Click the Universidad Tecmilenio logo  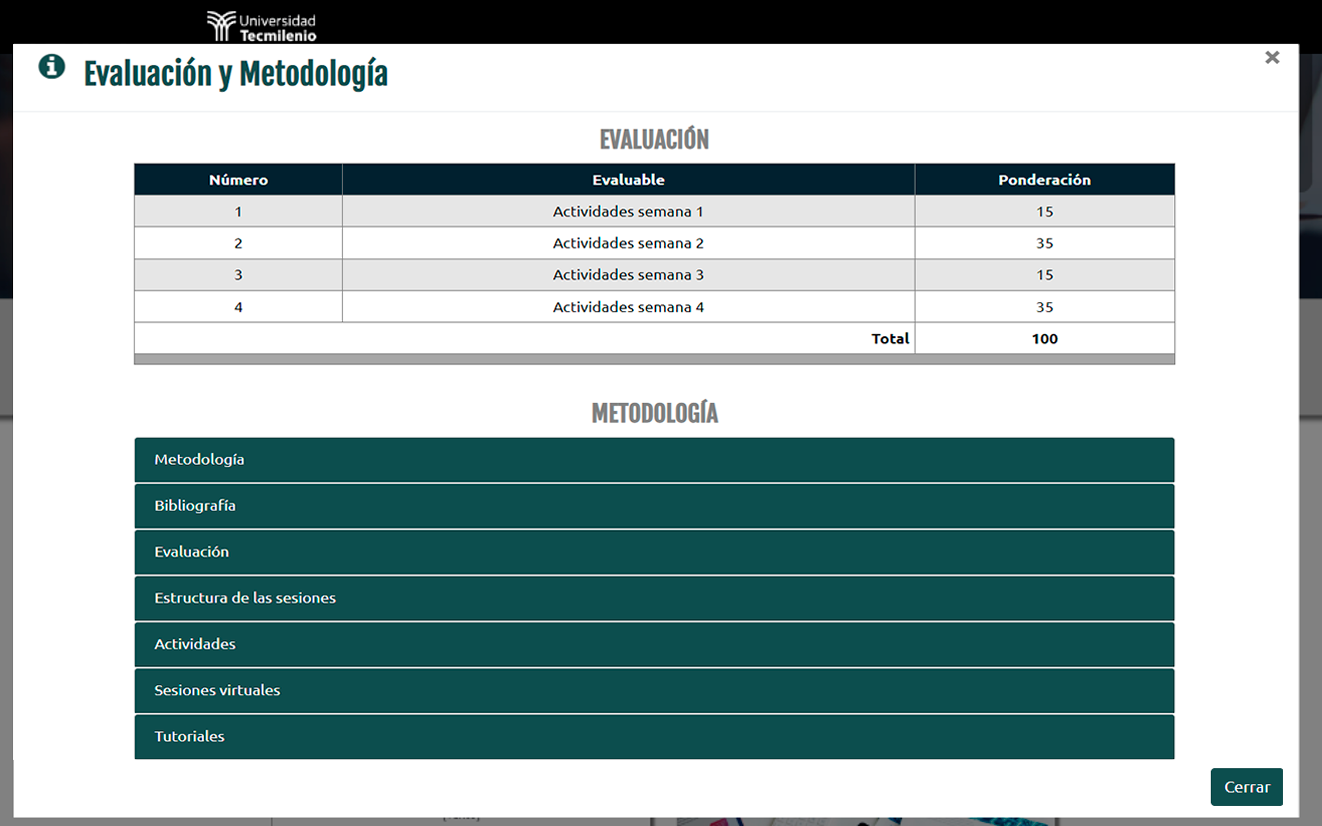pos(261,26)
